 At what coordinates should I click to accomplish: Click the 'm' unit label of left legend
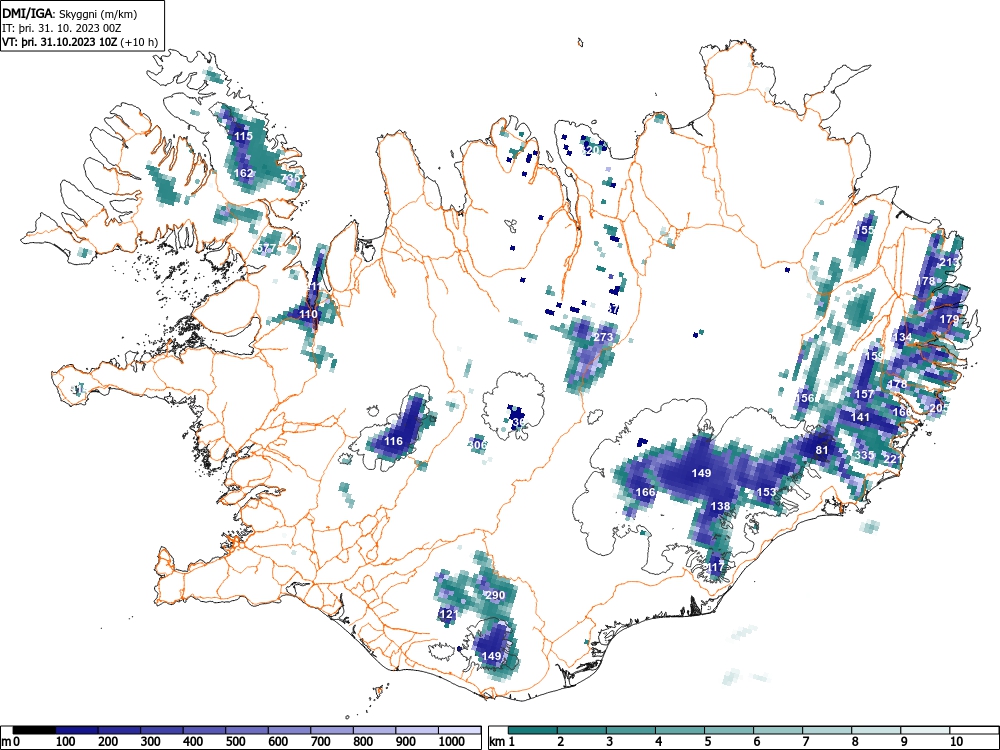click(6, 742)
